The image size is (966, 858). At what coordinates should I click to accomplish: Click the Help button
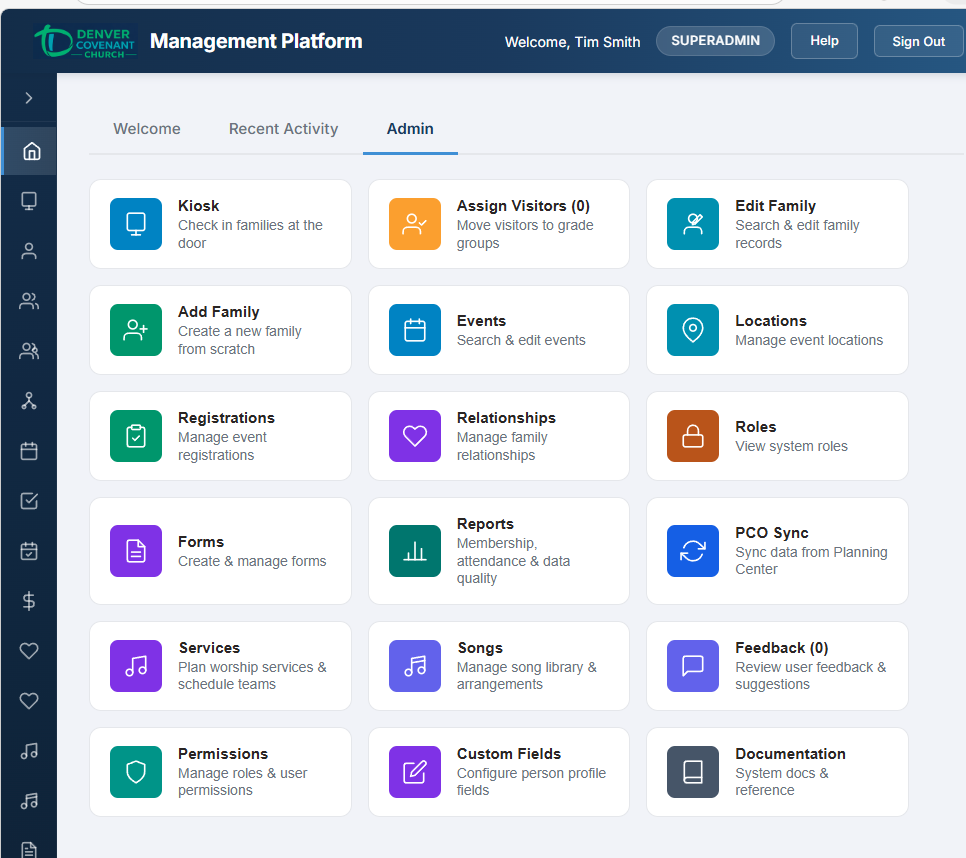823,40
